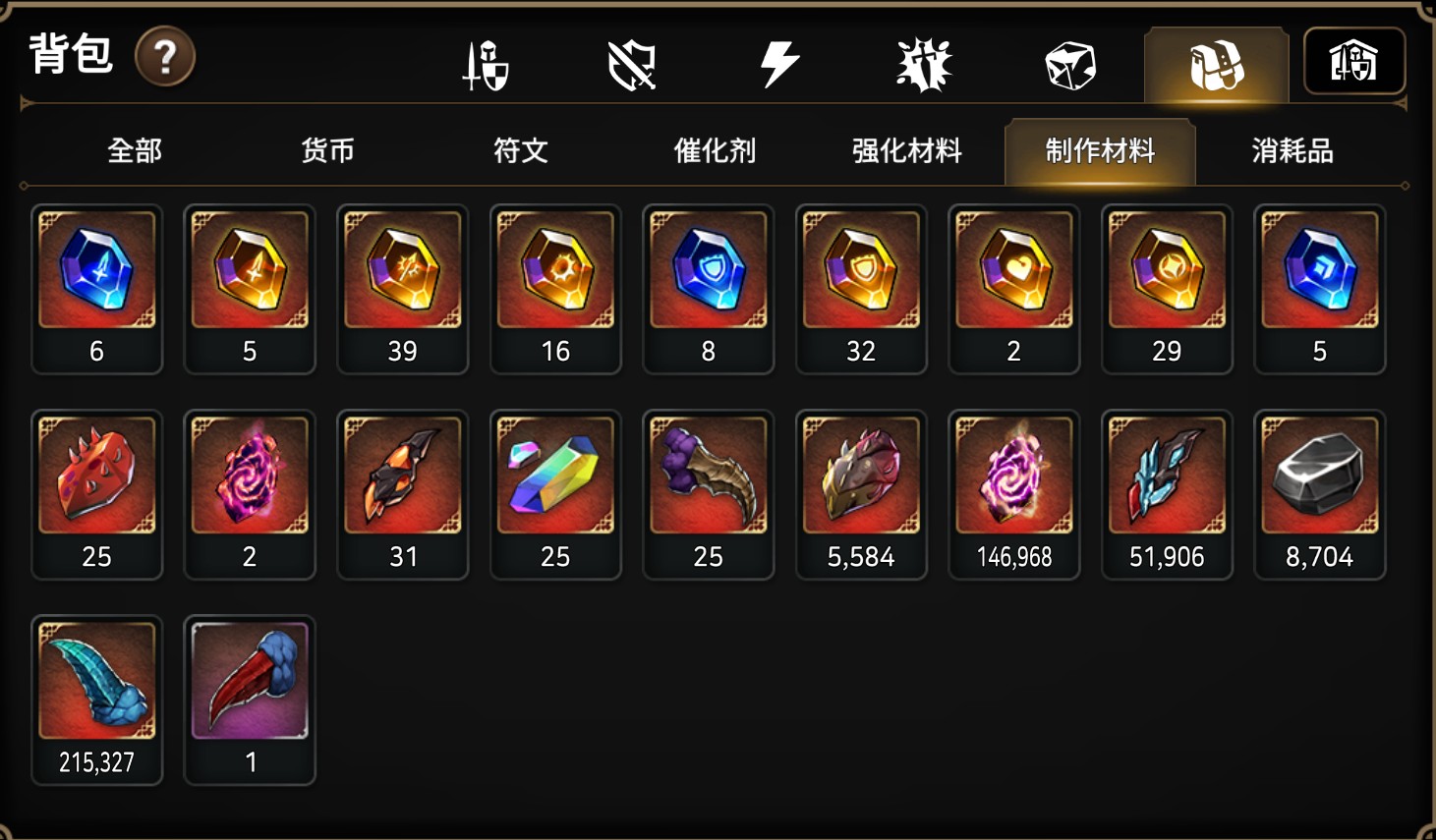Open the lightning bolt skills icon
This screenshot has height=840, width=1436.
pos(779,65)
